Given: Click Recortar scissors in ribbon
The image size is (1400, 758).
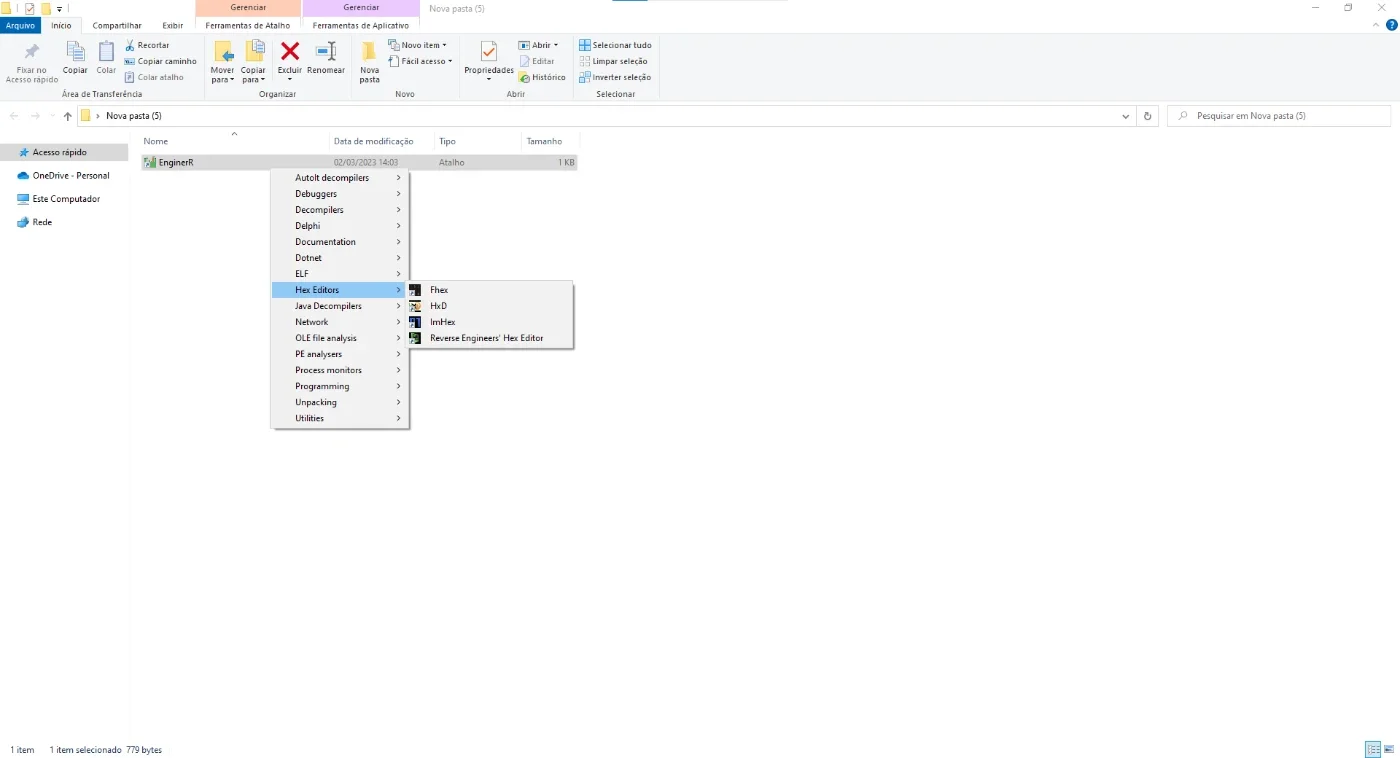Looking at the screenshot, I should [x=147, y=45].
